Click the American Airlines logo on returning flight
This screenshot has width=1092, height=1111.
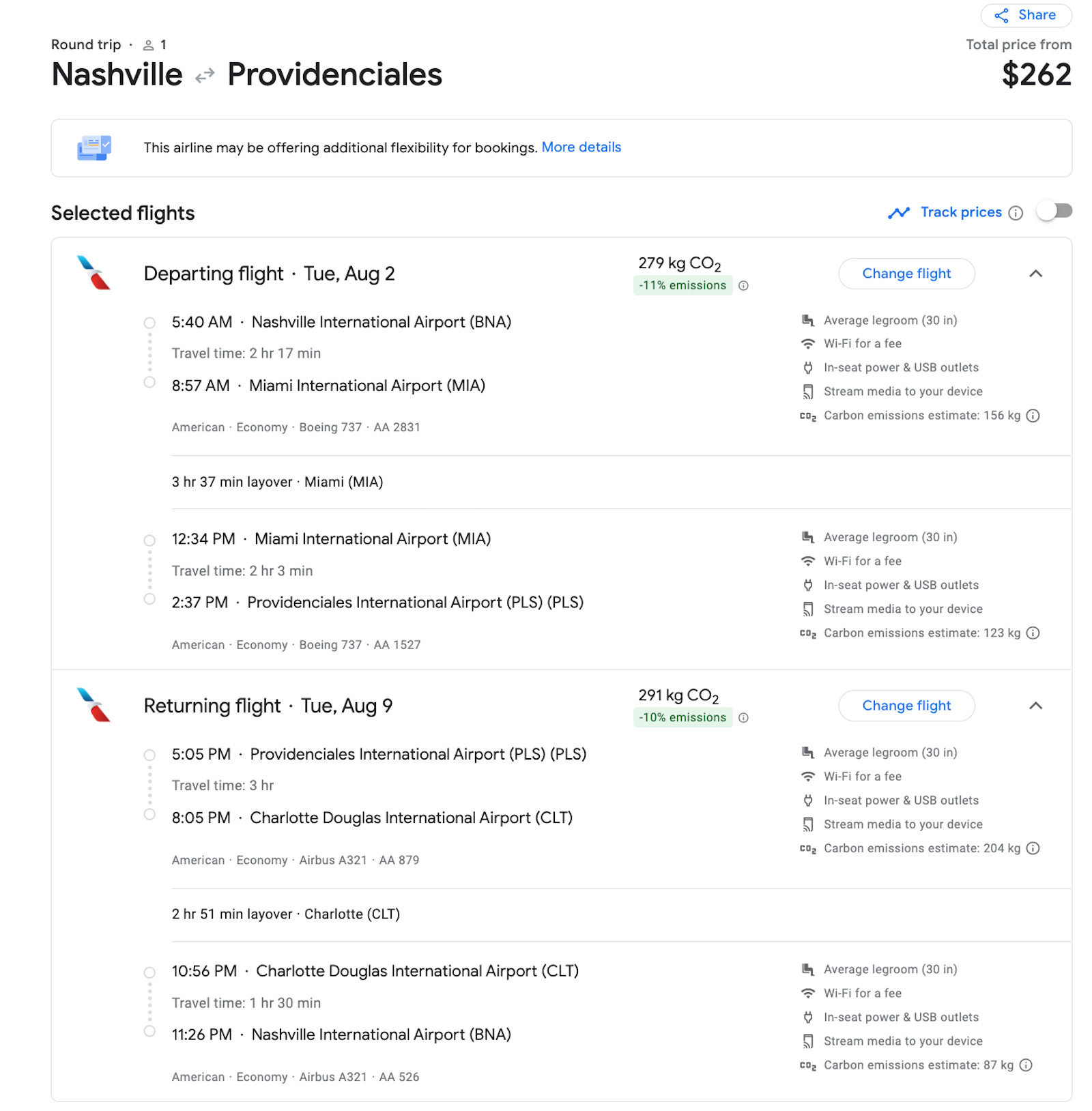point(94,705)
